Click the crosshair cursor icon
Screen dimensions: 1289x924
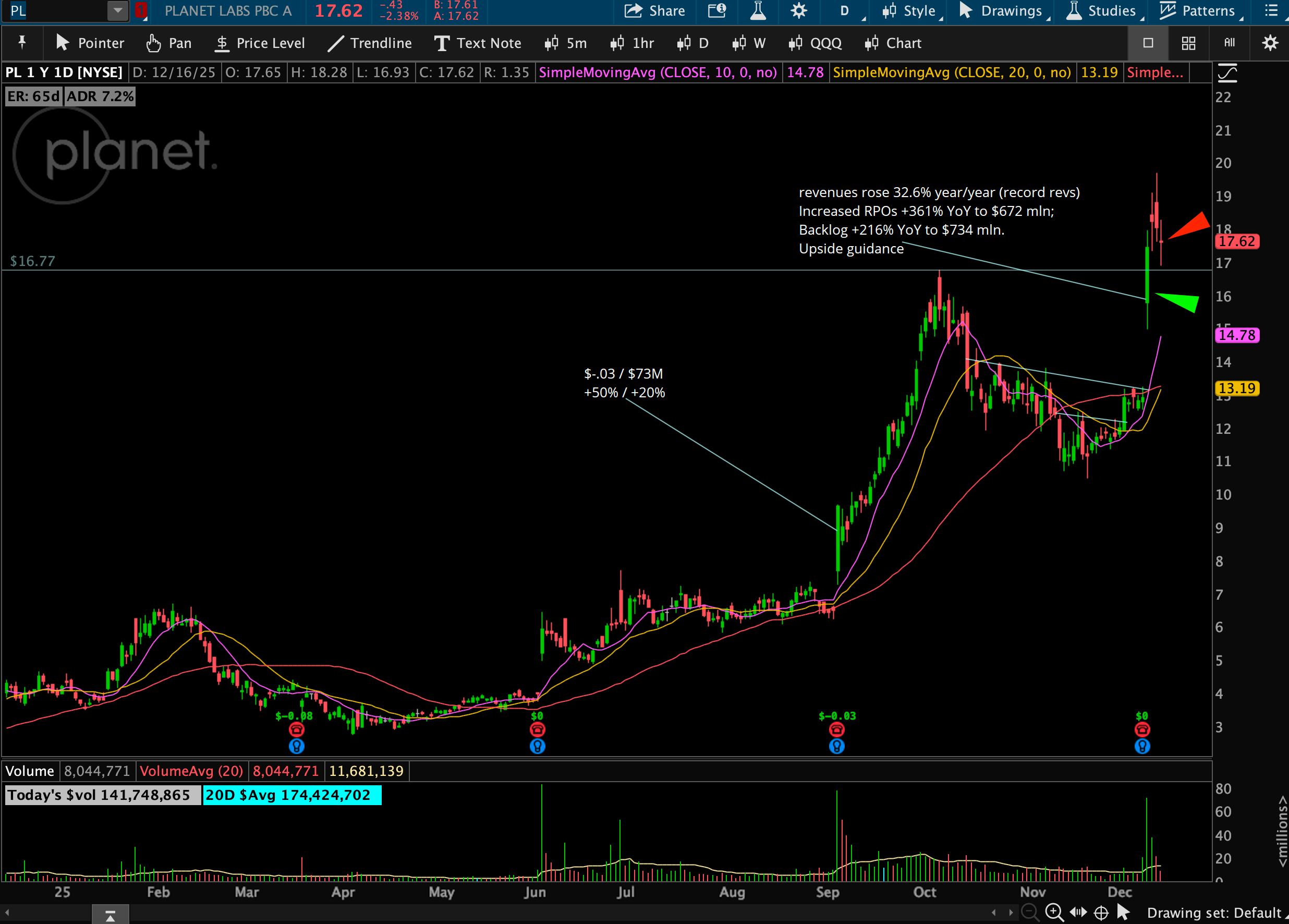1101,913
